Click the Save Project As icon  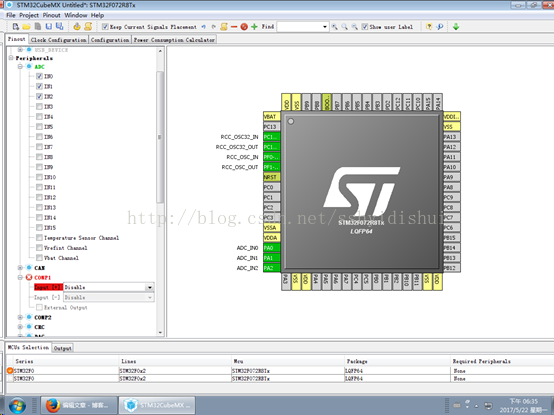point(59,26)
